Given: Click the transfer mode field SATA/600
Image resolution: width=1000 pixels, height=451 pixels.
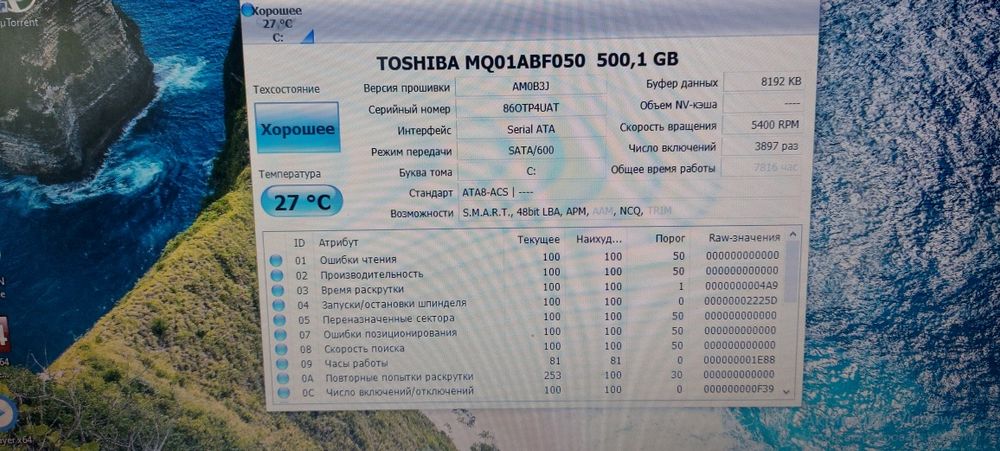Looking at the screenshot, I should 531,151.
